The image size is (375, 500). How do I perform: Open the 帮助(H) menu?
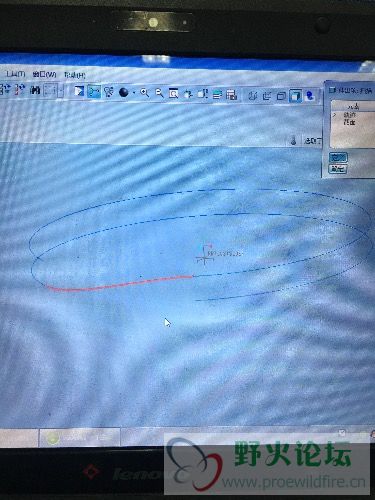74,75
